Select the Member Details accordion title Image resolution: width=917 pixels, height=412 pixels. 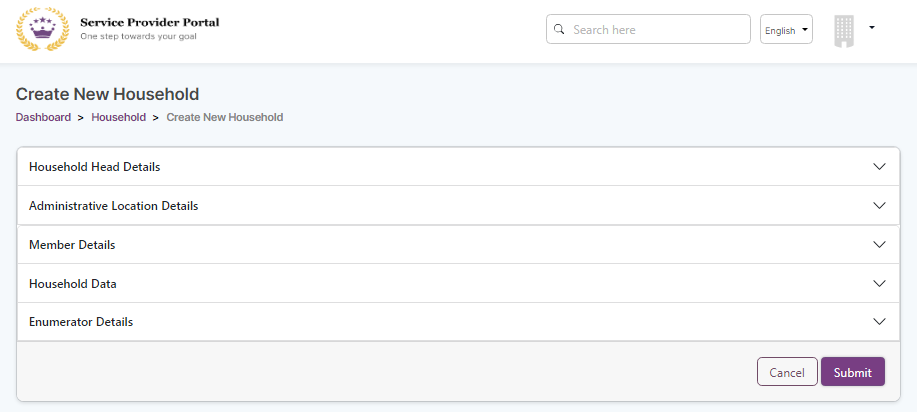tap(72, 245)
